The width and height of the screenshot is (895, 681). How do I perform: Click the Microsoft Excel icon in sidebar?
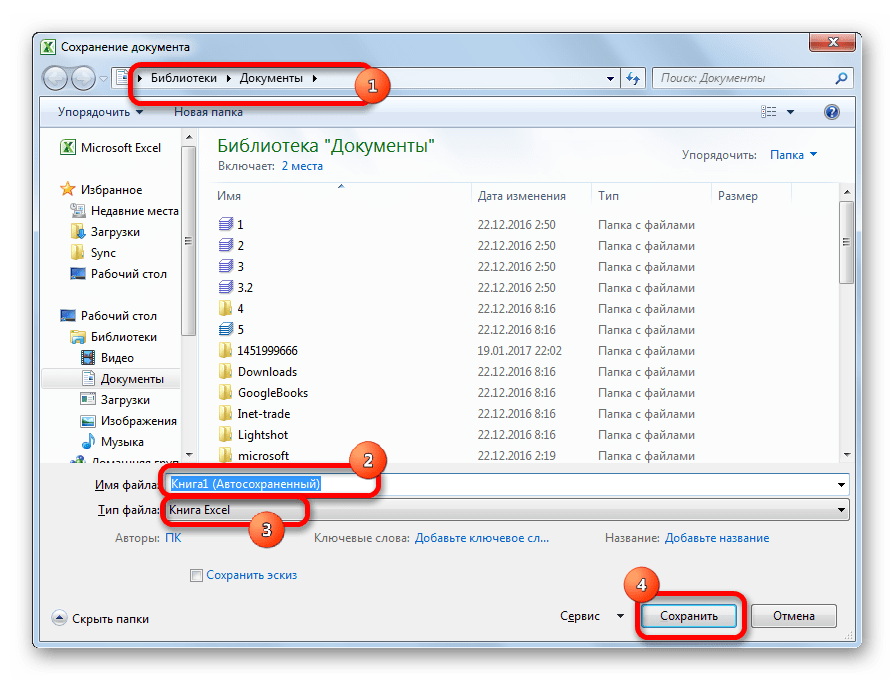[x=68, y=148]
